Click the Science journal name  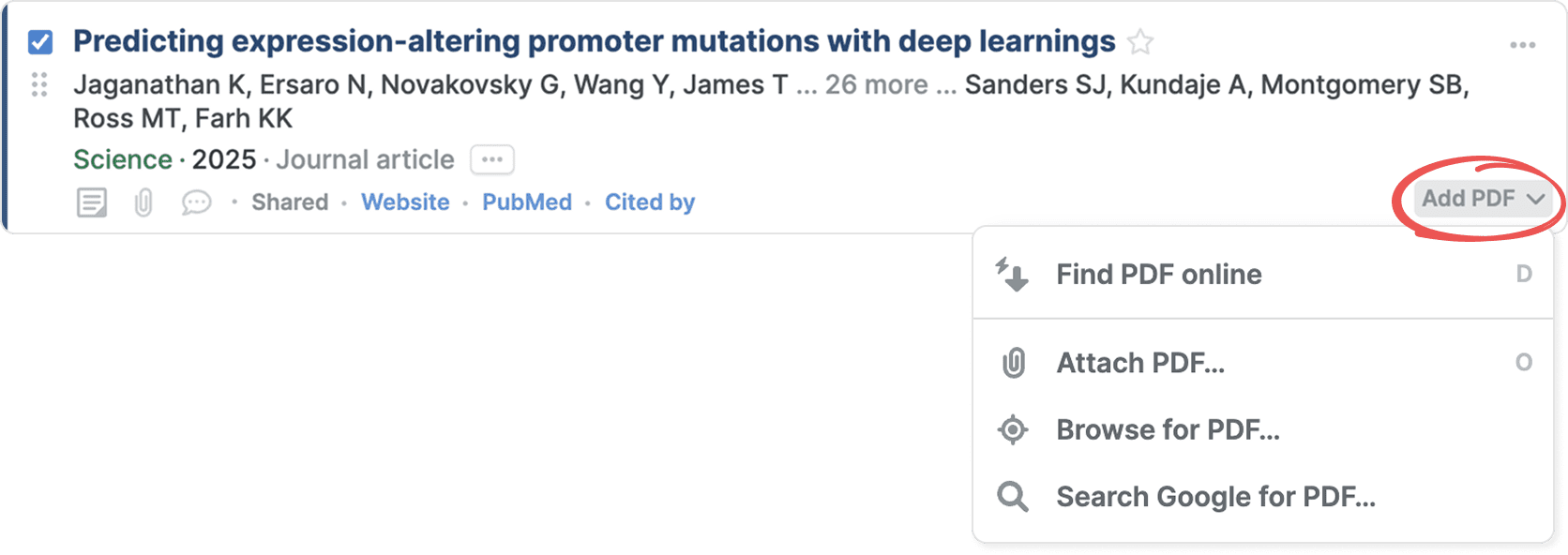123,159
